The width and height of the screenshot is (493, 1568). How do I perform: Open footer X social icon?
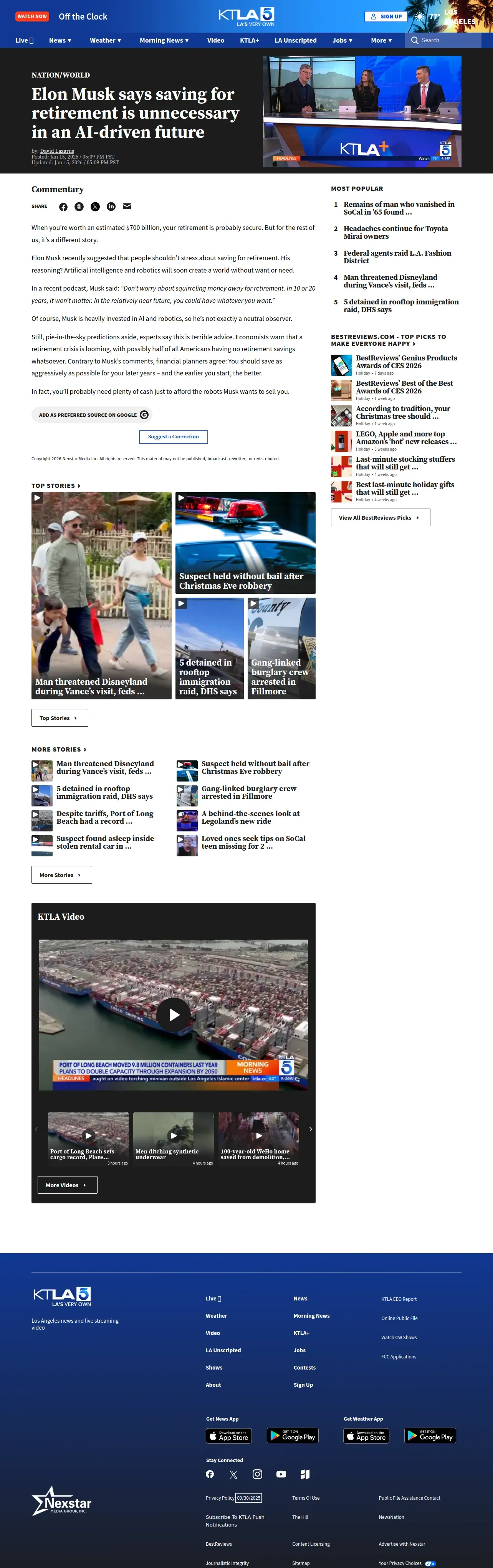click(234, 1474)
